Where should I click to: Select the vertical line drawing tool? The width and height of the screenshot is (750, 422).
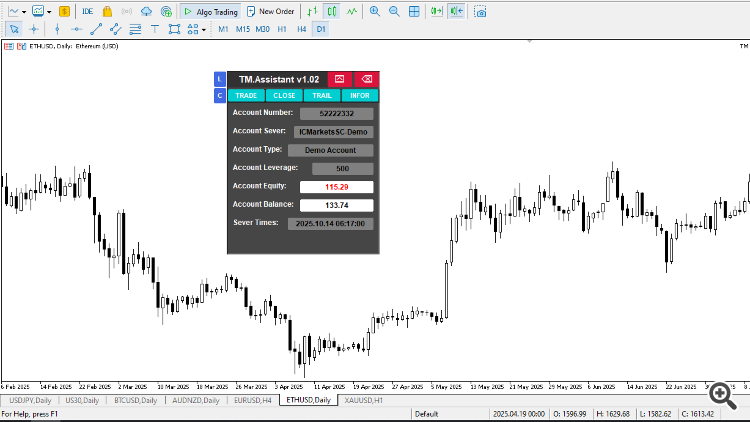(57, 29)
